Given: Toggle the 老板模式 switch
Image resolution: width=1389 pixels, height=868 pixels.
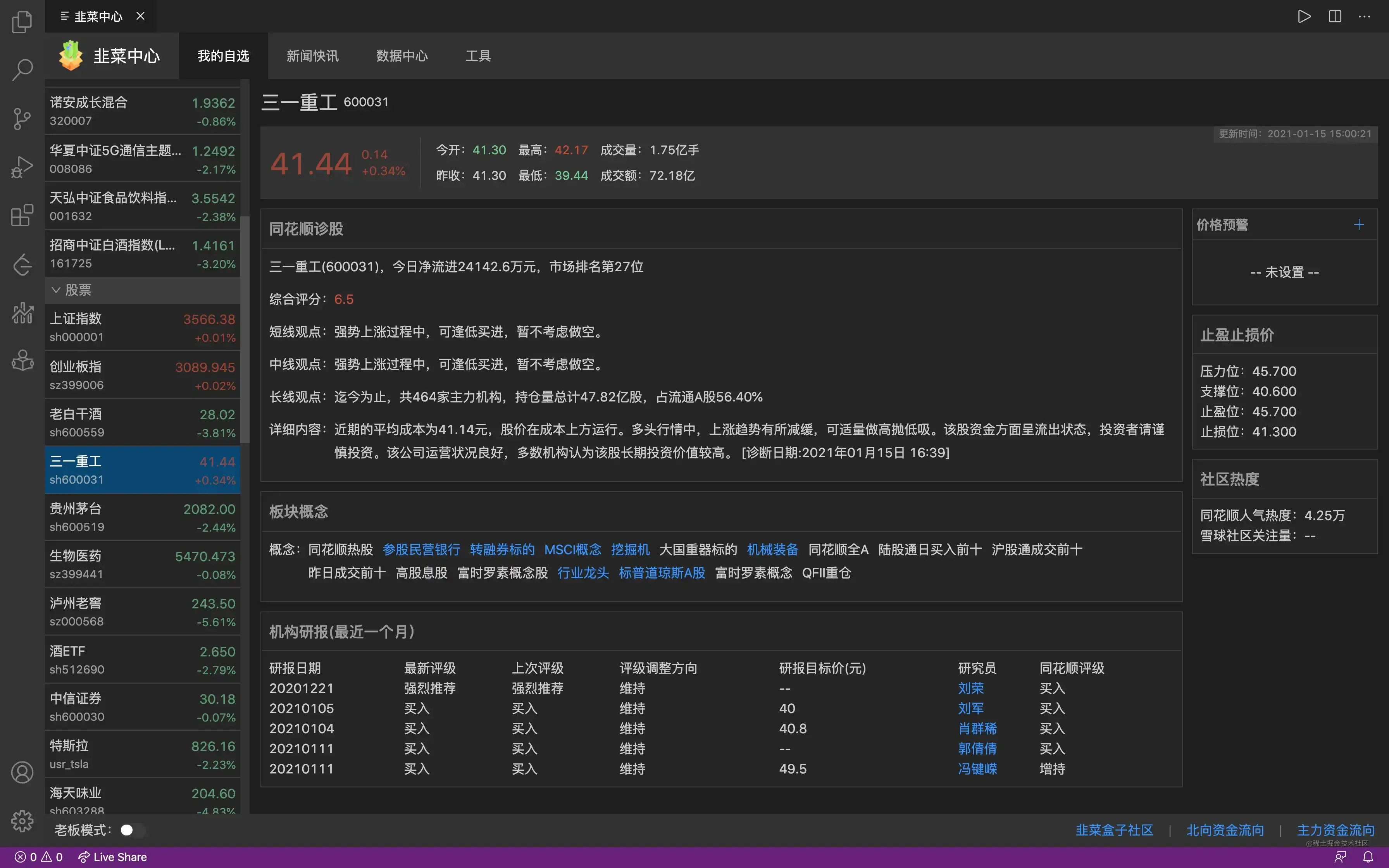Looking at the screenshot, I should click(132, 830).
